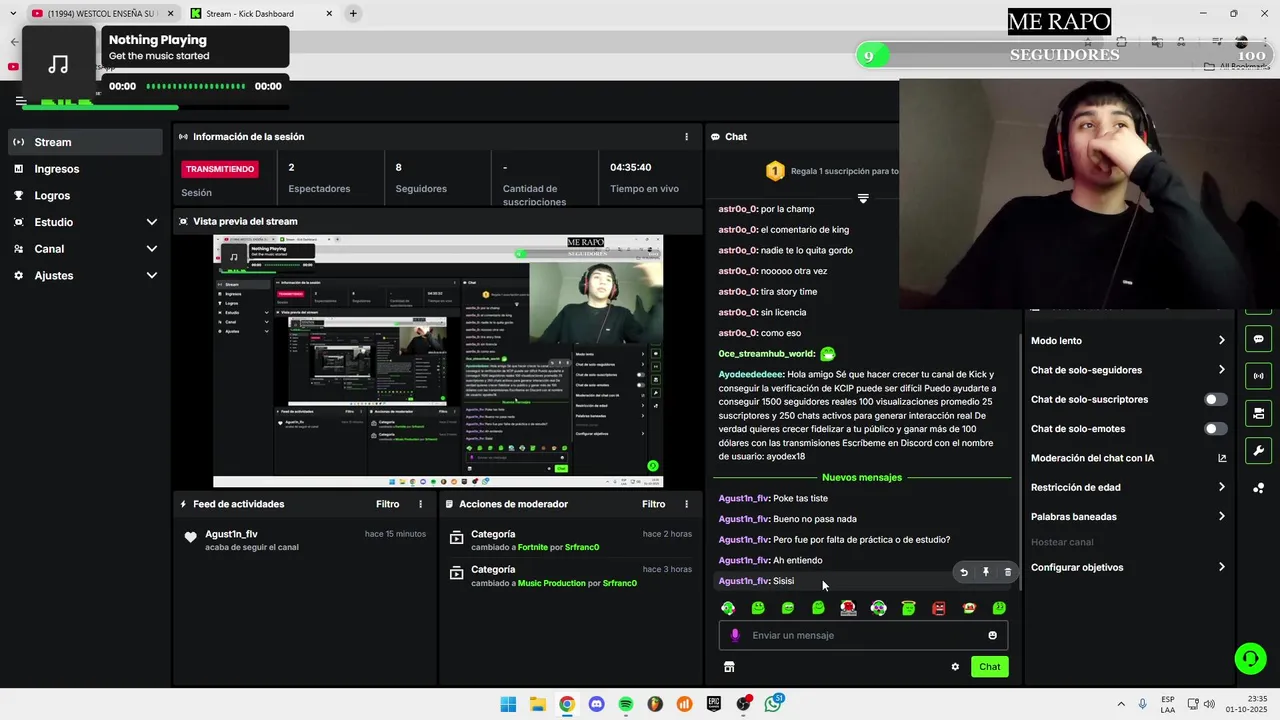This screenshot has height=720, width=1280.
Task: Open the shop icon below chat input
Action: click(729, 667)
